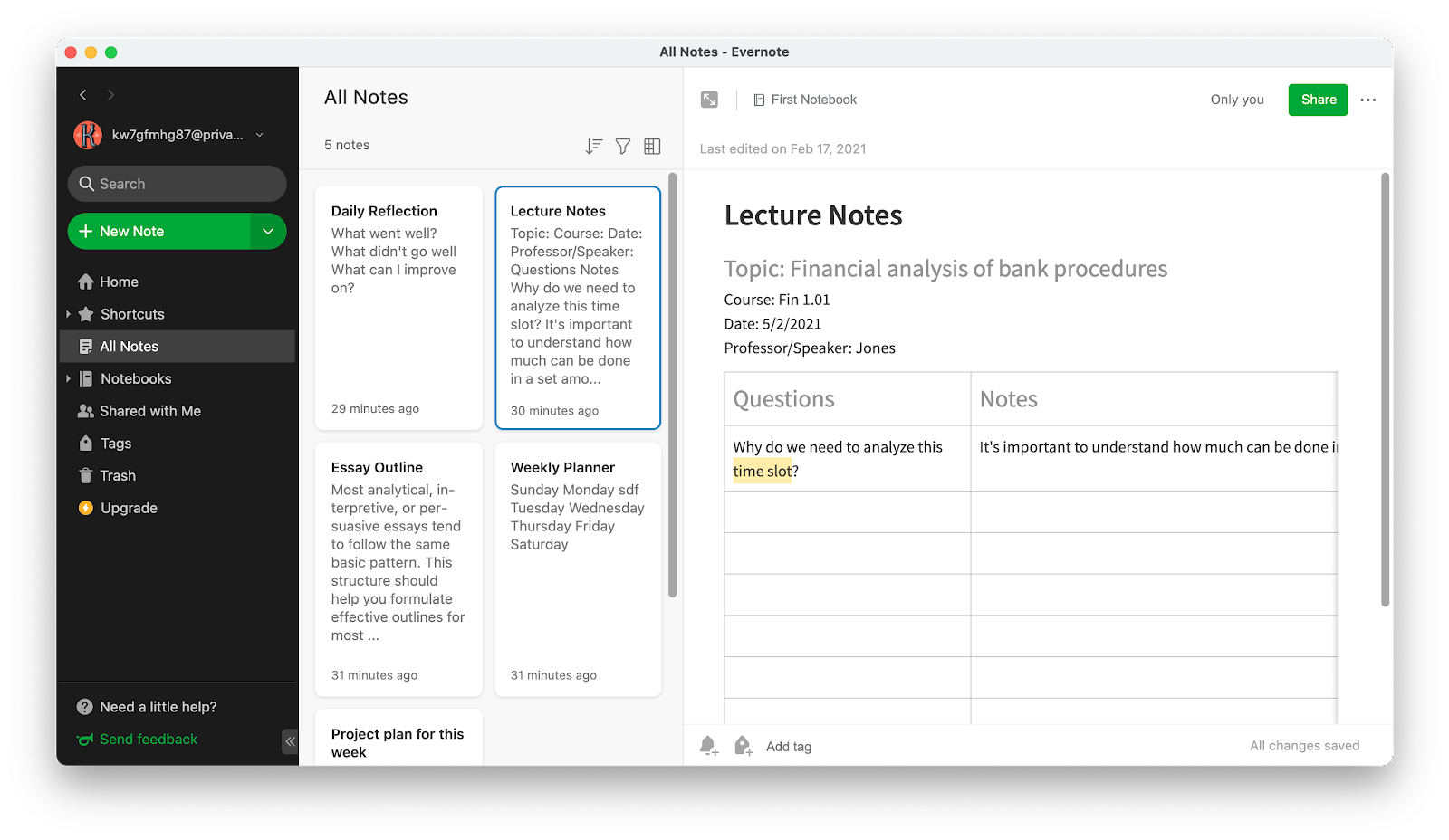The height and width of the screenshot is (840, 1449).
Task: Open the Weekly Planner note card
Action: (x=578, y=569)
